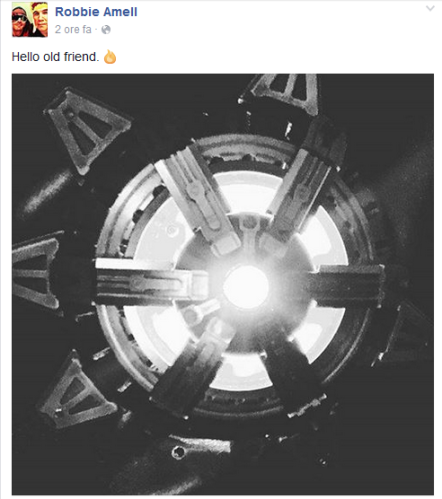Expand the post options chevron menu
This screenshot has height=499, width=442.
click(x=430, y=8)
